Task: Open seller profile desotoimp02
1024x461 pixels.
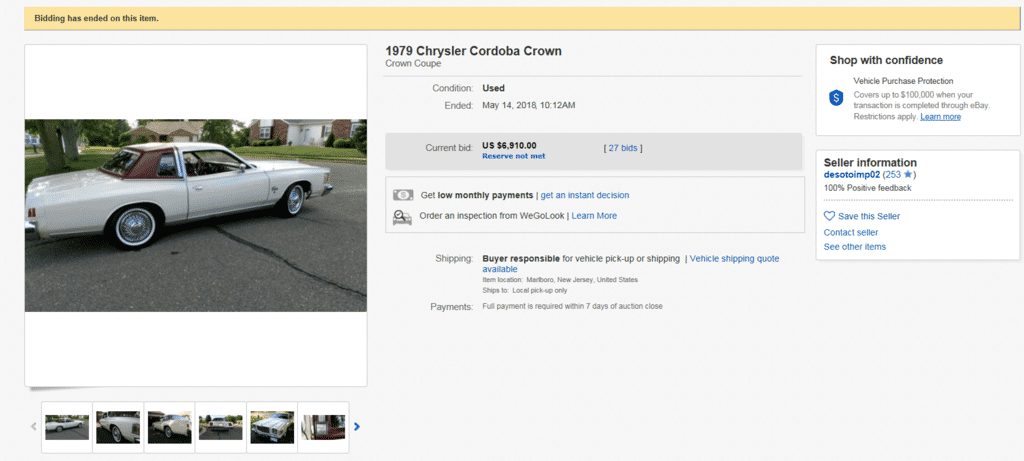Action: point(851,175)
